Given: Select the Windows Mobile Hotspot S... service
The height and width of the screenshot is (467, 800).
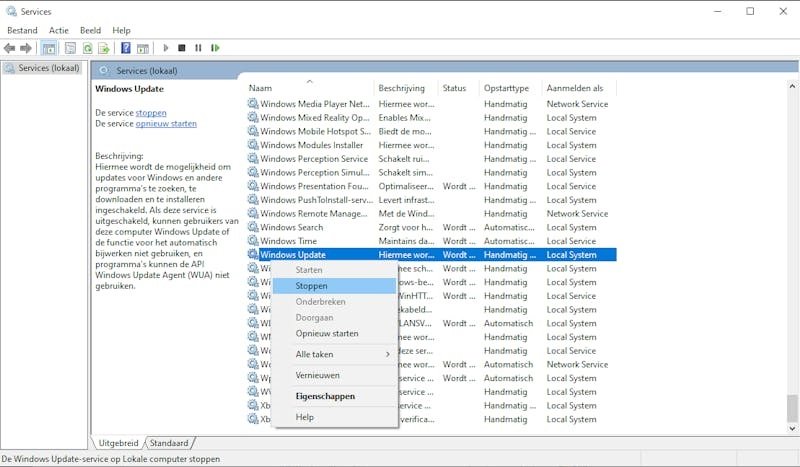Looking at the screenshot, I should pos(315,131).
